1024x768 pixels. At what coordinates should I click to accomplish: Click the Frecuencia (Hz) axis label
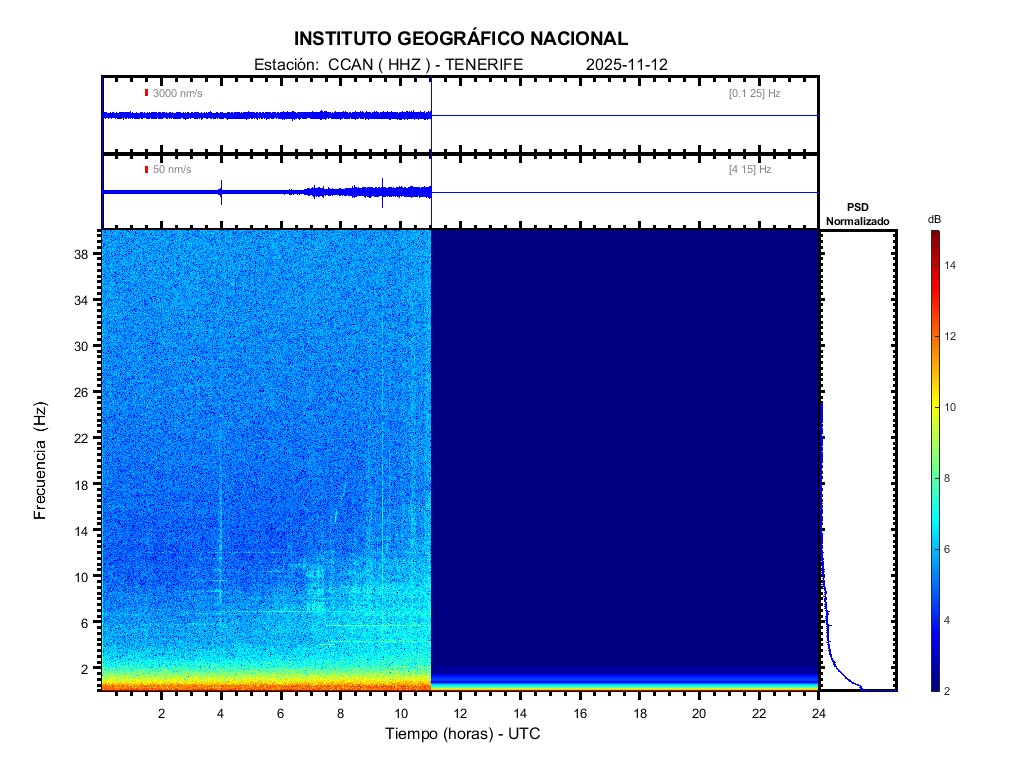point(41,460)
